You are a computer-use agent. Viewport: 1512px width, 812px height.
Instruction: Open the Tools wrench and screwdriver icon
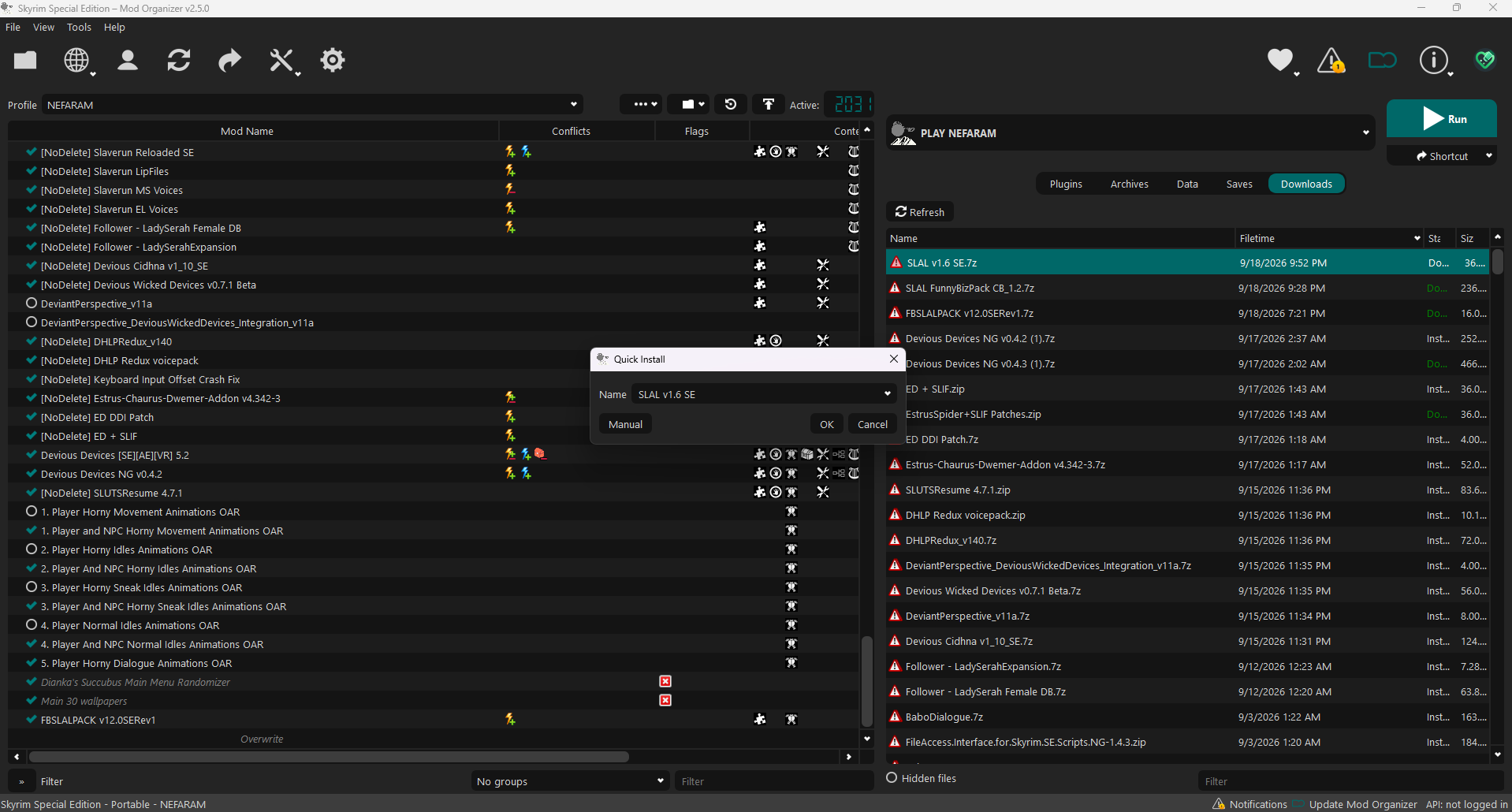point(281,60)
